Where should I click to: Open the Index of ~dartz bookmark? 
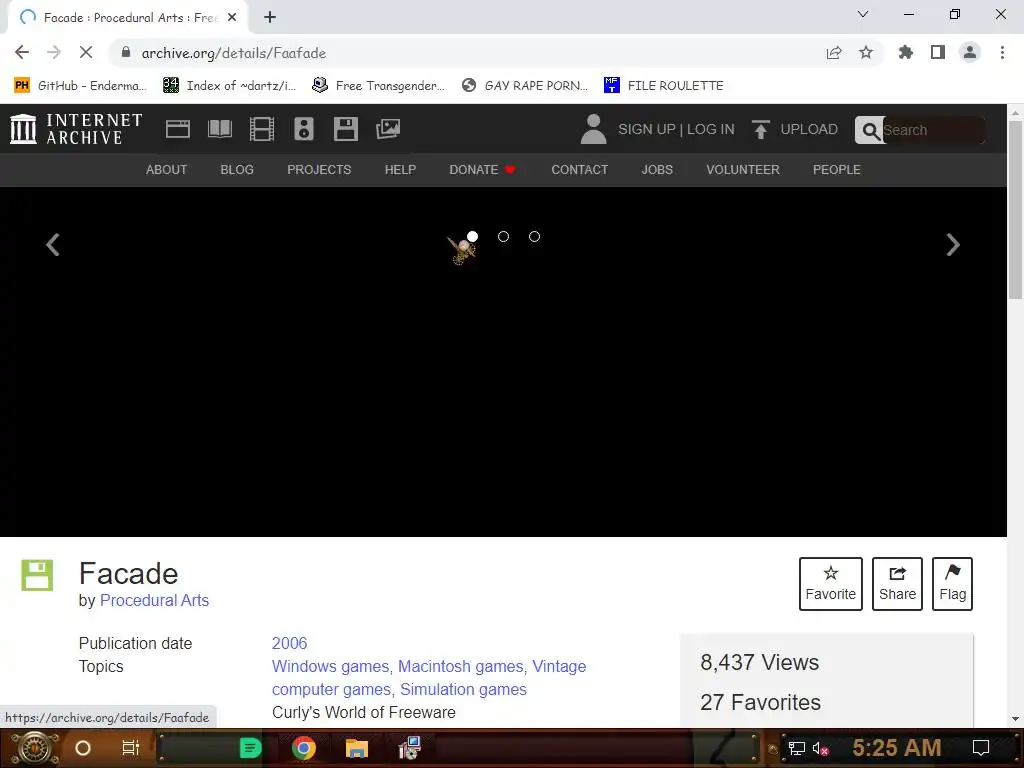tap(229, 86)
